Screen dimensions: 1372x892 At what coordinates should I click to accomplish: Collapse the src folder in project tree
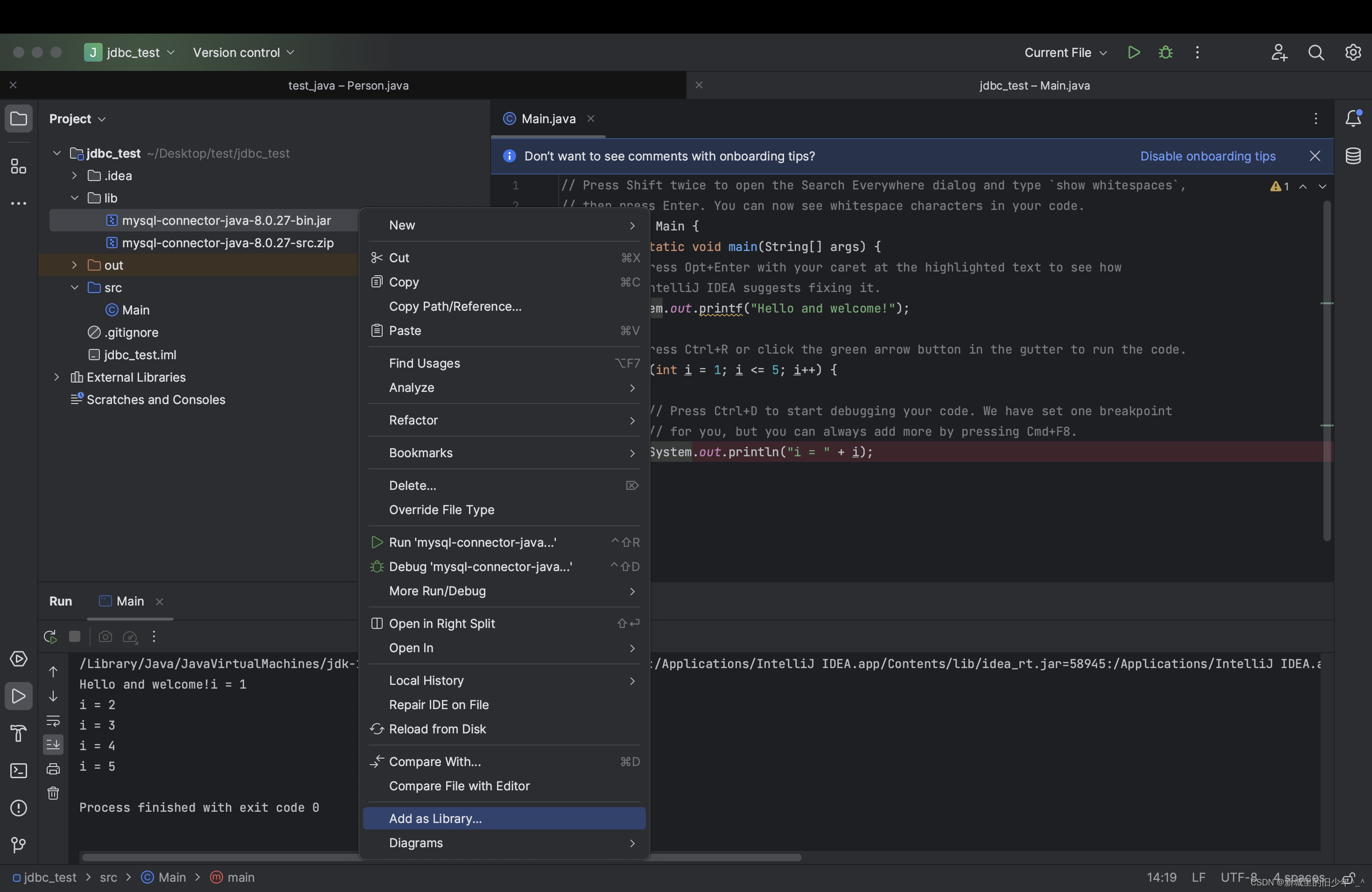pos(74,287)
